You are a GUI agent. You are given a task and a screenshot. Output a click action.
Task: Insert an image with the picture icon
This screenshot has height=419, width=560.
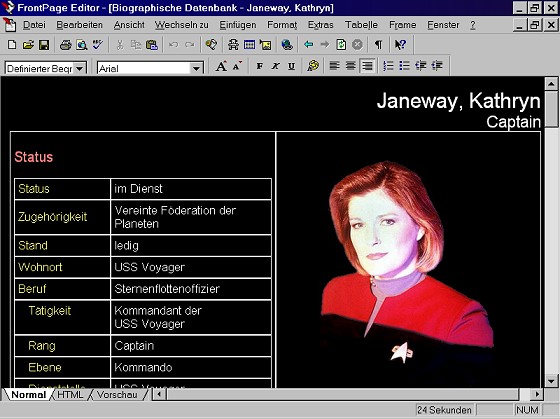coord(265,45)
